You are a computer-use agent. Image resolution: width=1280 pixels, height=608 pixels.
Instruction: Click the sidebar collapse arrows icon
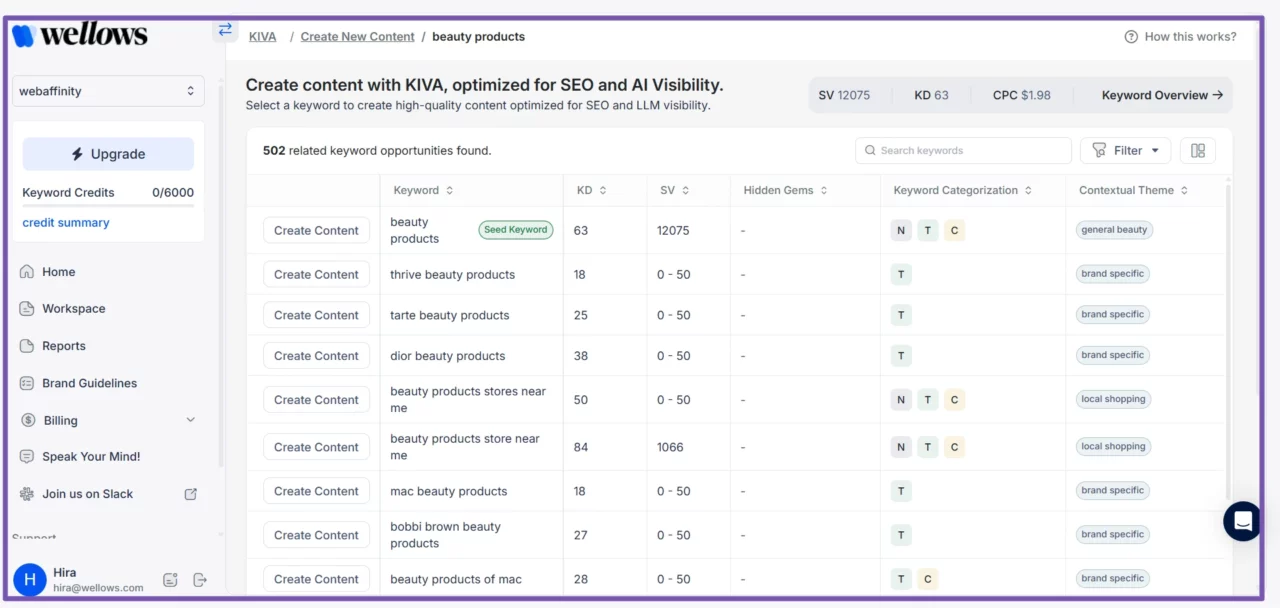click(x=225, y=30)
